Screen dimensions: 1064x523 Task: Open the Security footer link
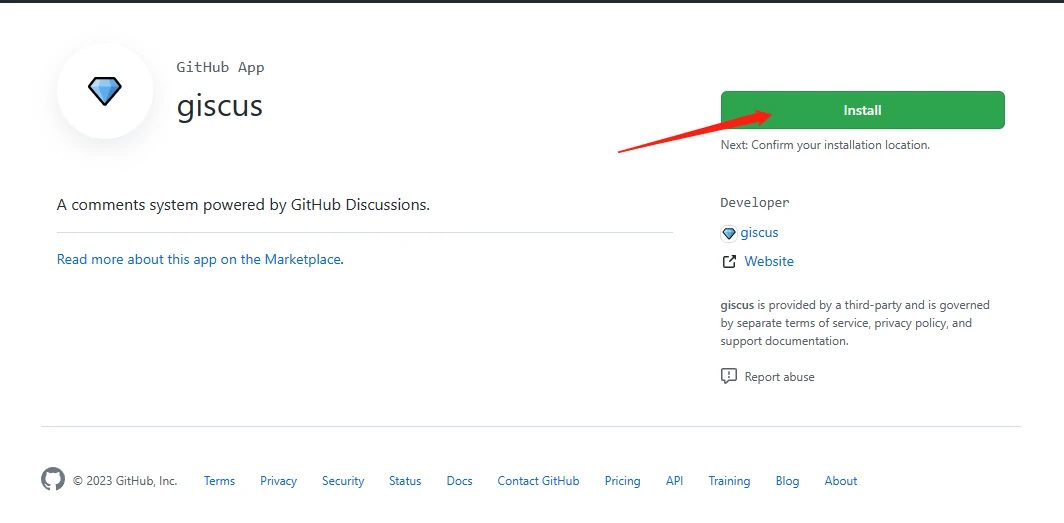(x=343, y=481)
